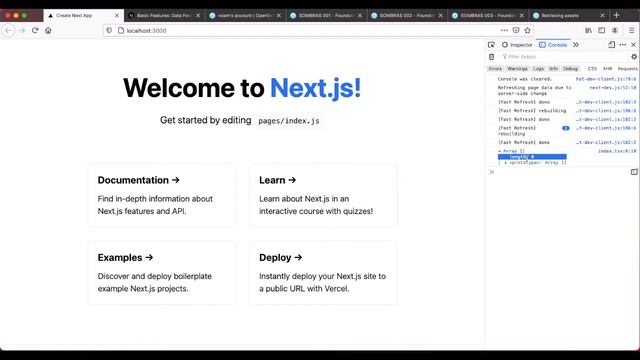Expand the prototype Array entry

506,162
